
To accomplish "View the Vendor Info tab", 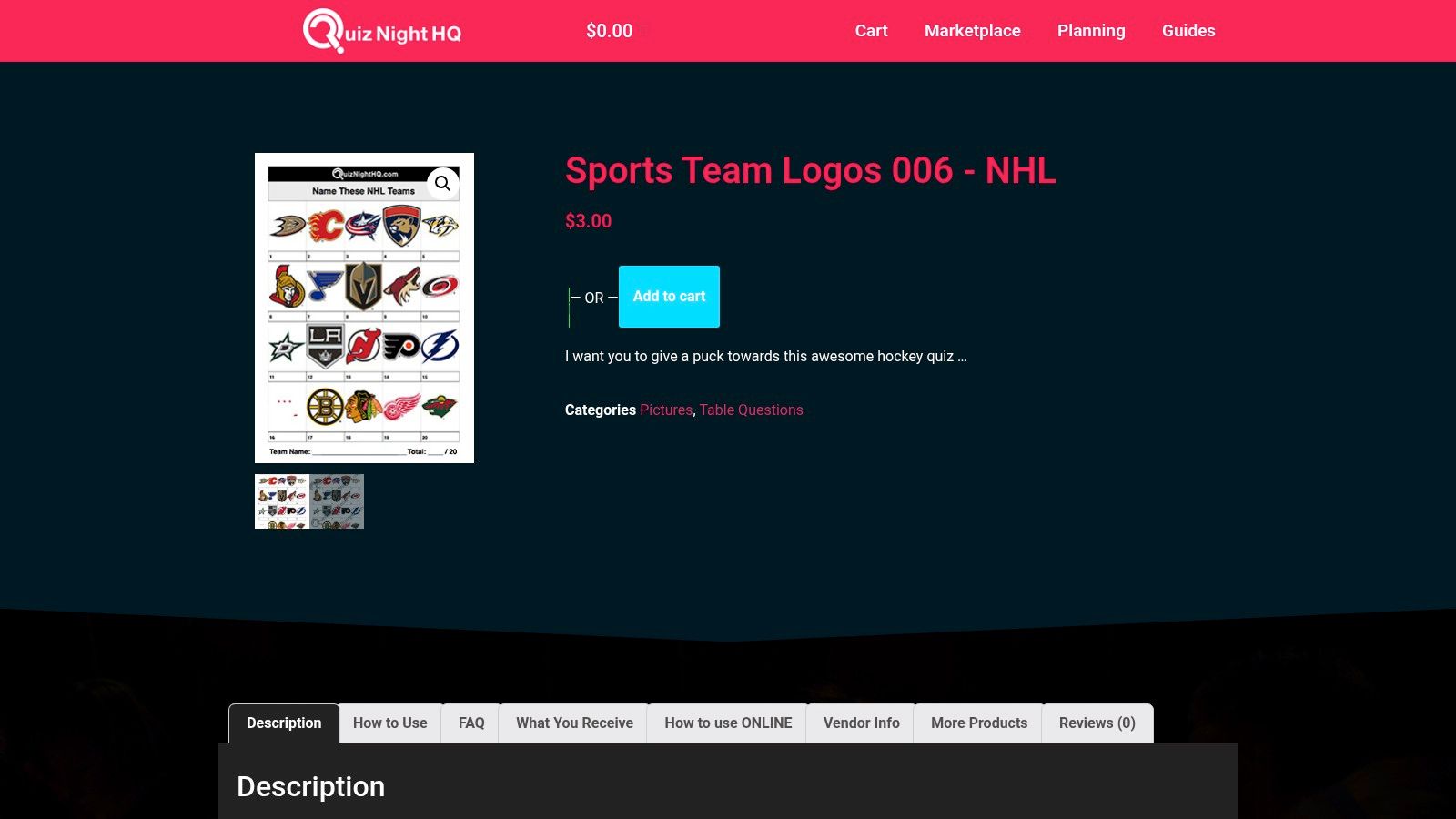I will (860, 723).
